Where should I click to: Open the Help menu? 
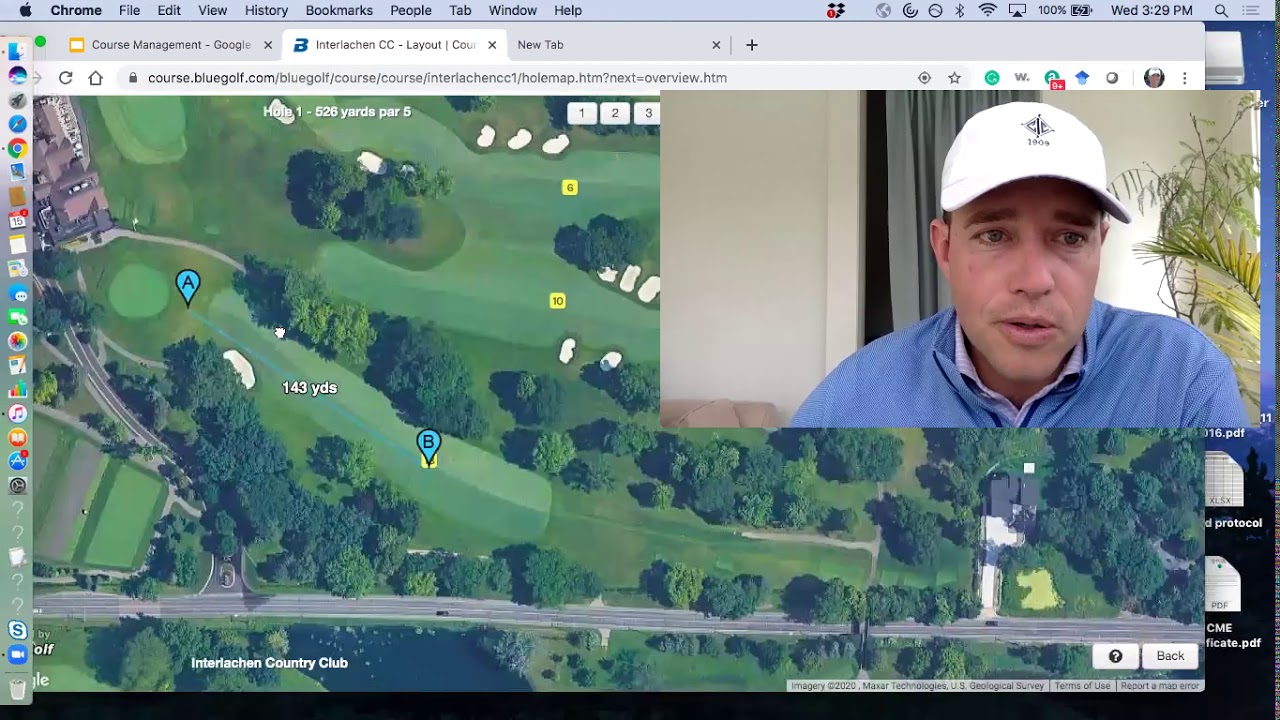tap(568, 11)
